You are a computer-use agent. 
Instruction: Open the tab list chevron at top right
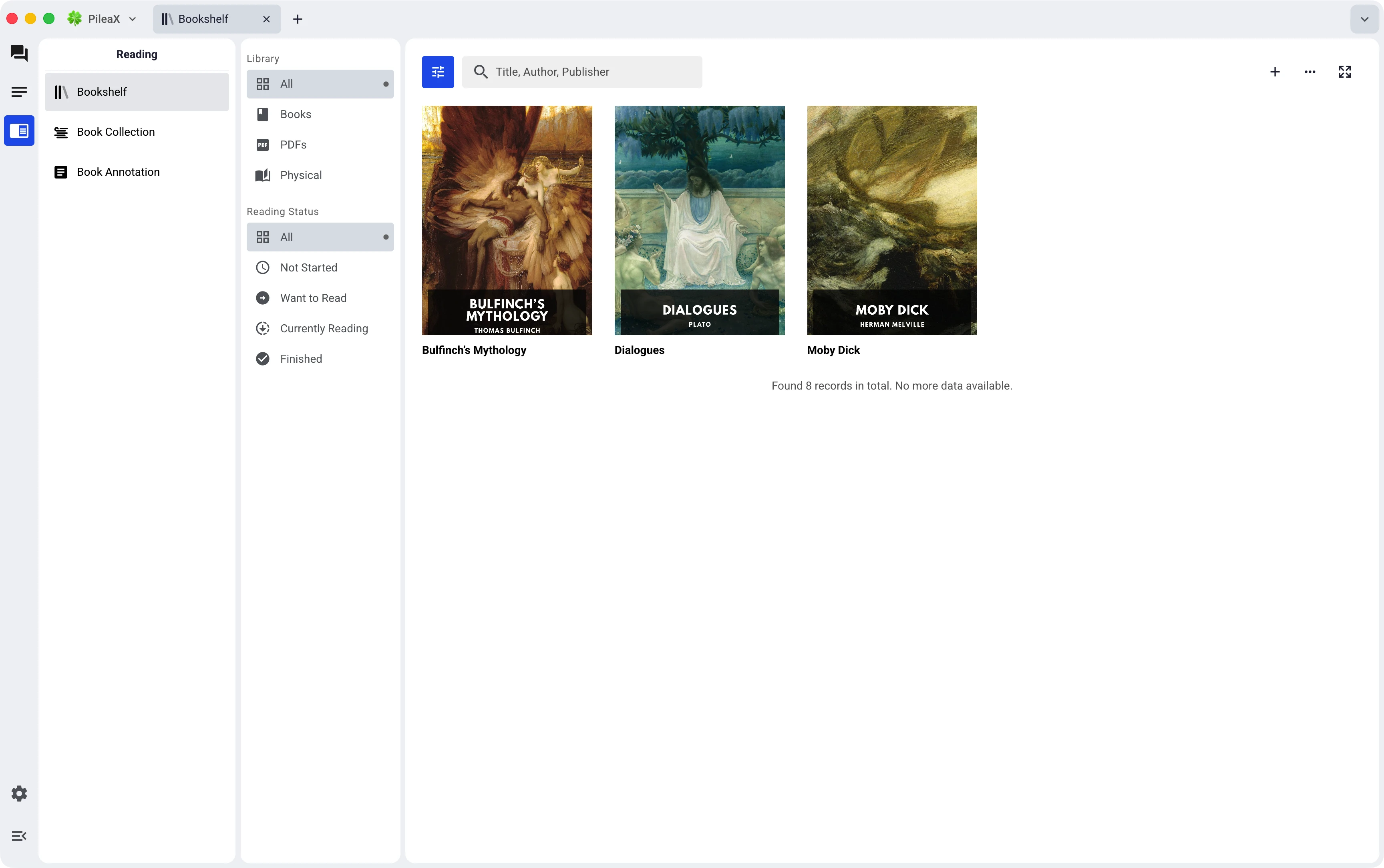1364,19
